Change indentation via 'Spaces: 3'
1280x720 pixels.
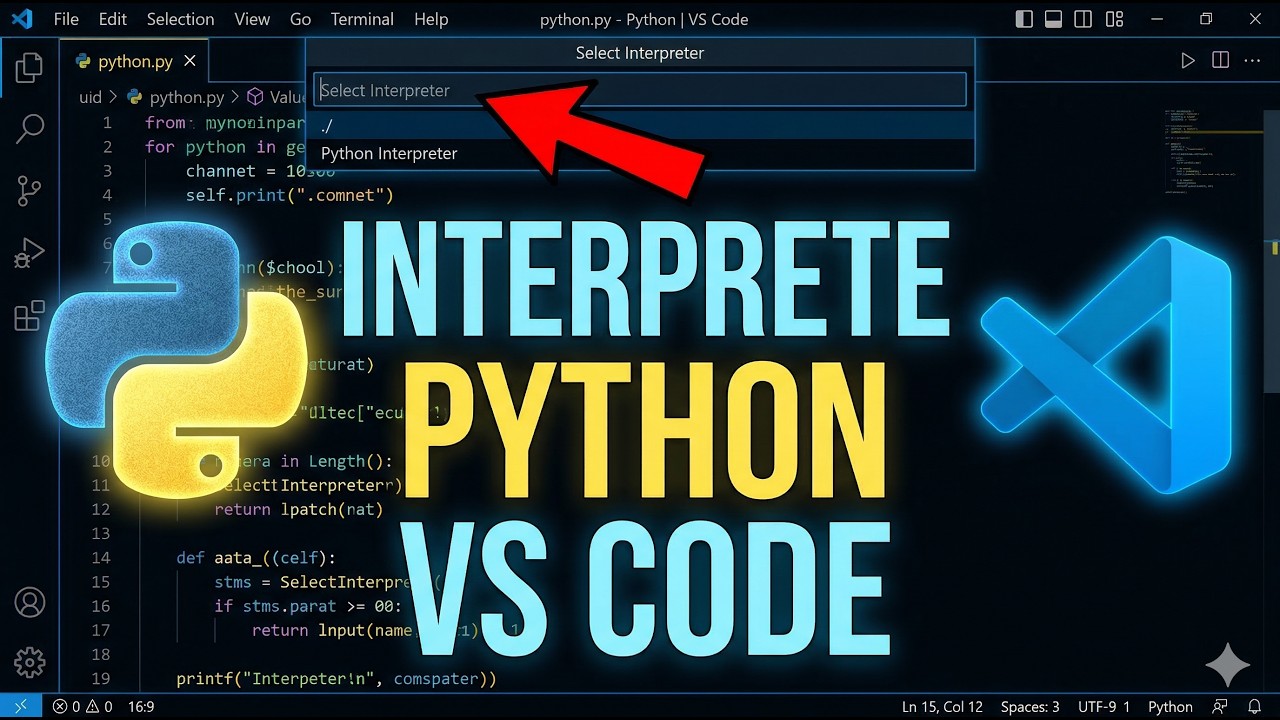click(x=1030, y=707)
